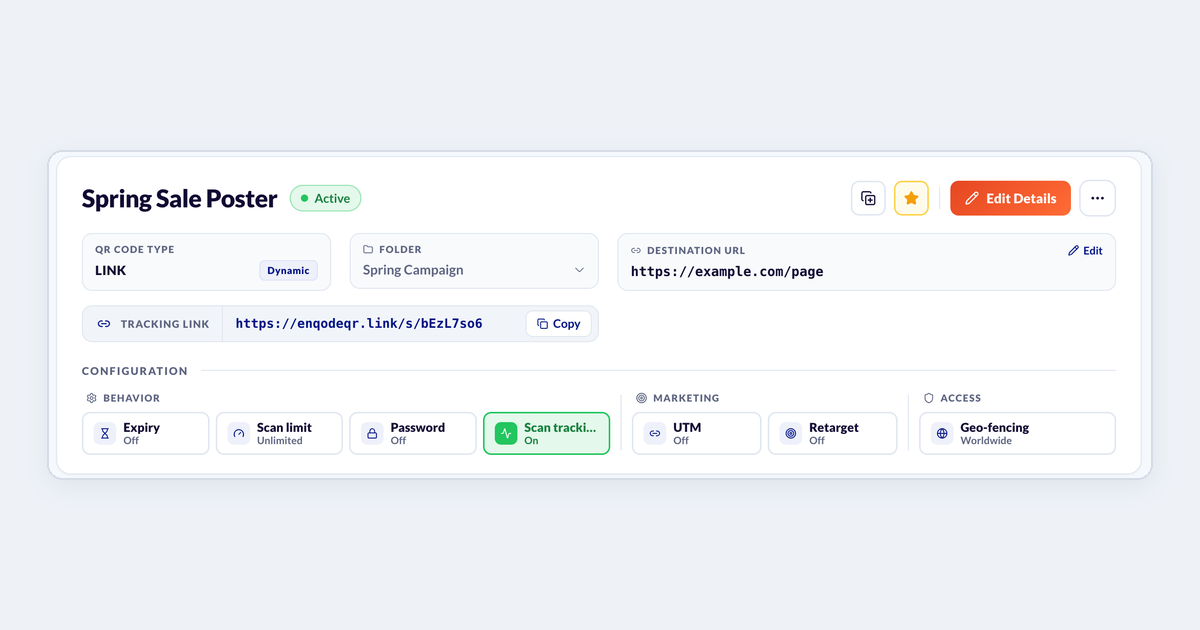
Task: Open the Scan limit Unlimited tile
Action: point(279,433)
